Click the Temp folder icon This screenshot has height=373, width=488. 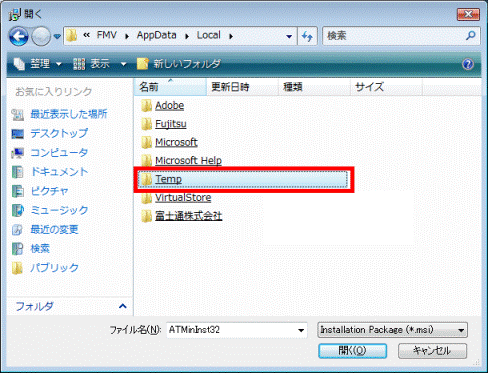(146, 179)
